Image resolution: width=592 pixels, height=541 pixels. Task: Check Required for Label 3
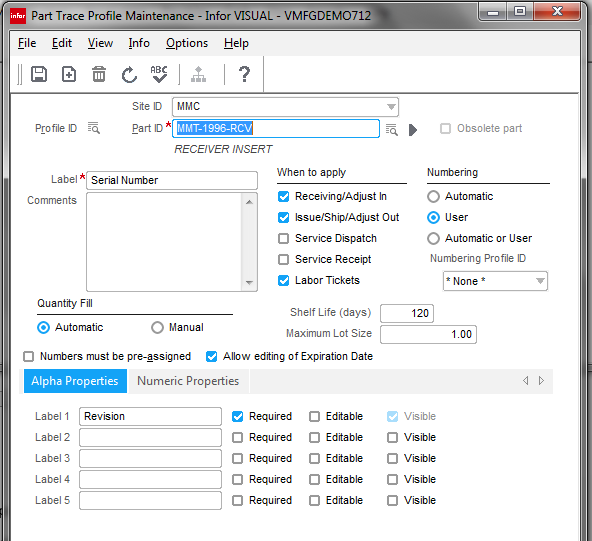237,458
